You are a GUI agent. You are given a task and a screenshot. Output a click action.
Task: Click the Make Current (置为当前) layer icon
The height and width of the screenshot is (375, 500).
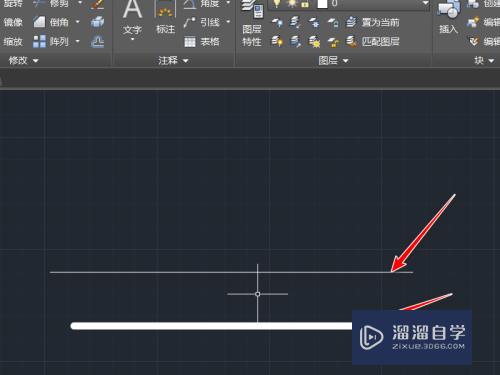coord(351,22)
